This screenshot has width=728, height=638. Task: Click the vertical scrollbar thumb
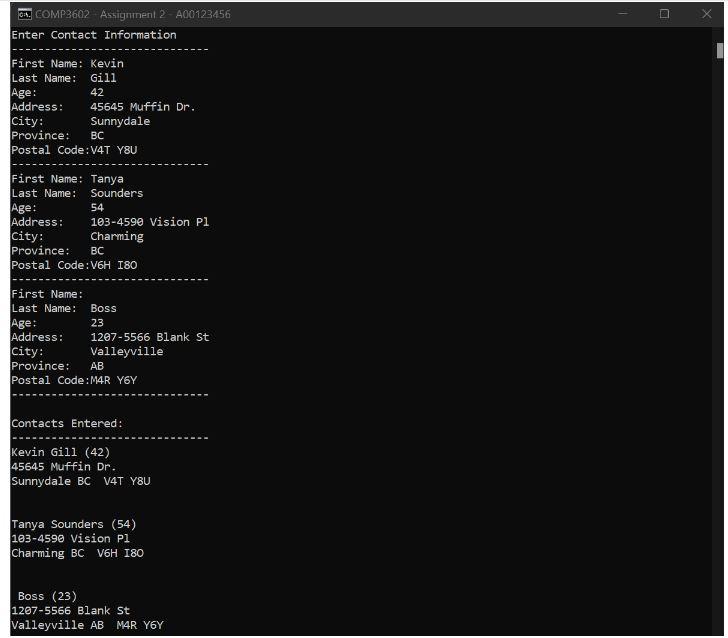[x=719, y=50]
